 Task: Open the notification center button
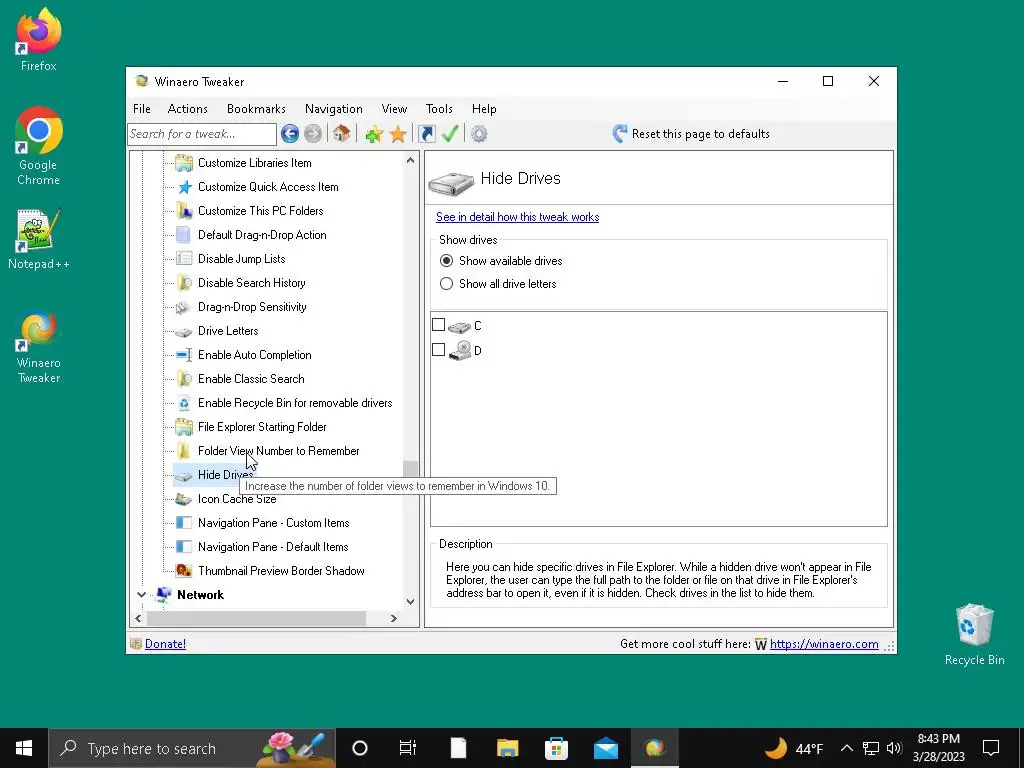pyautogui.click(x=991, y=748)
